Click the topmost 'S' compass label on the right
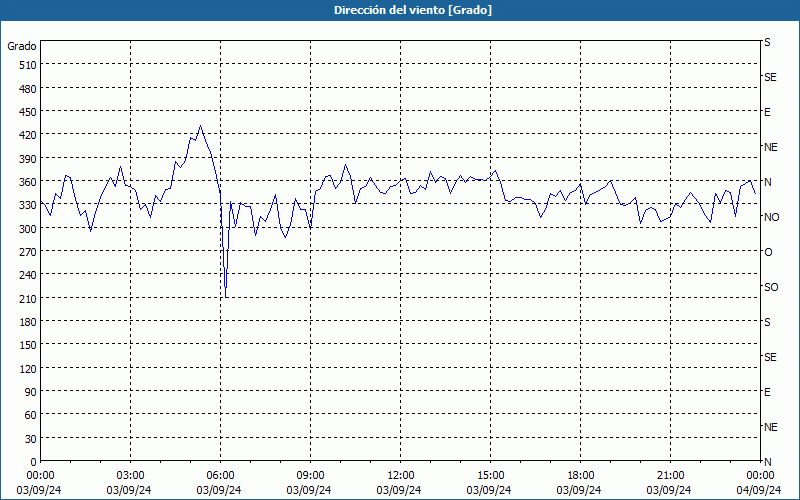Image resolution: width=800 pixels, height=500 pixels. [x=768, y=42]
